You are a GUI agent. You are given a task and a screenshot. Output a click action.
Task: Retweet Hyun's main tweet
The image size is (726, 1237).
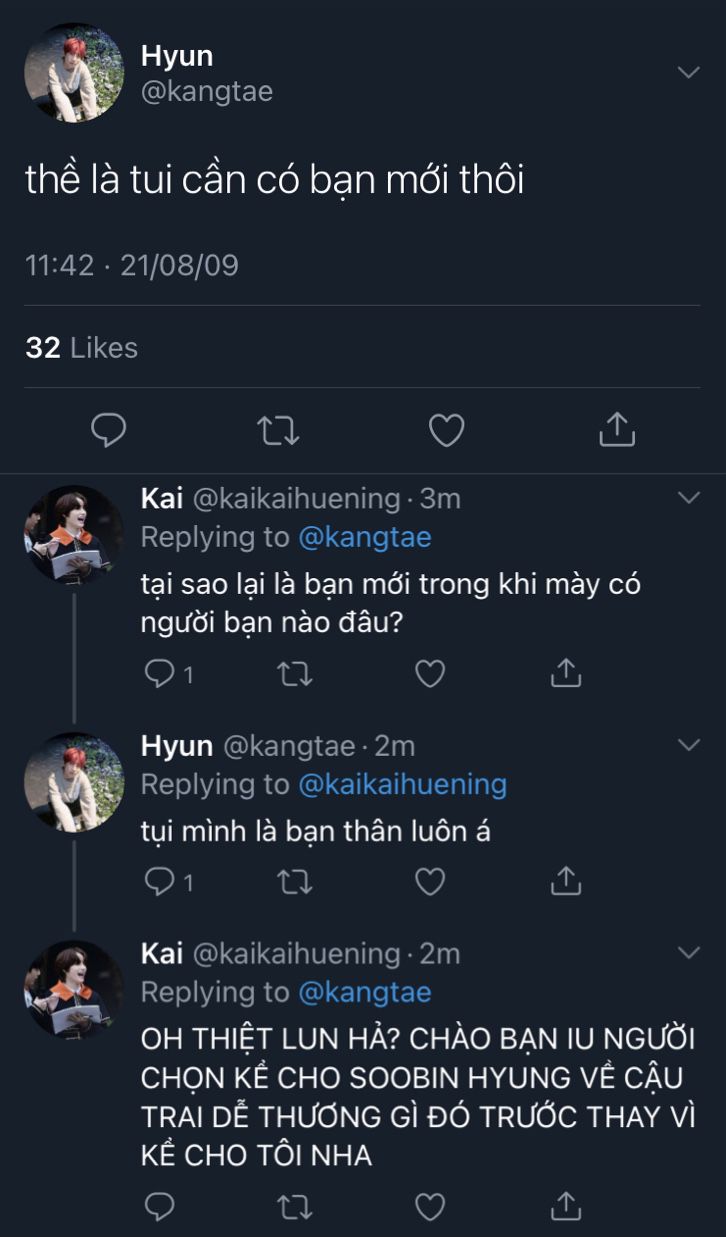tap(278, 430)
